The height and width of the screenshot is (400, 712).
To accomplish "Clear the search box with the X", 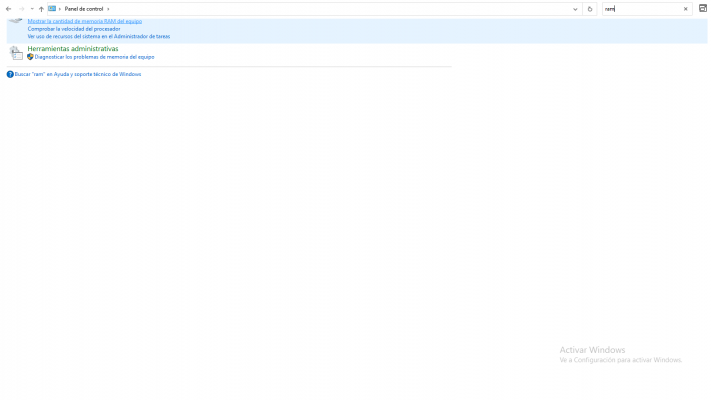I will 685,9.
